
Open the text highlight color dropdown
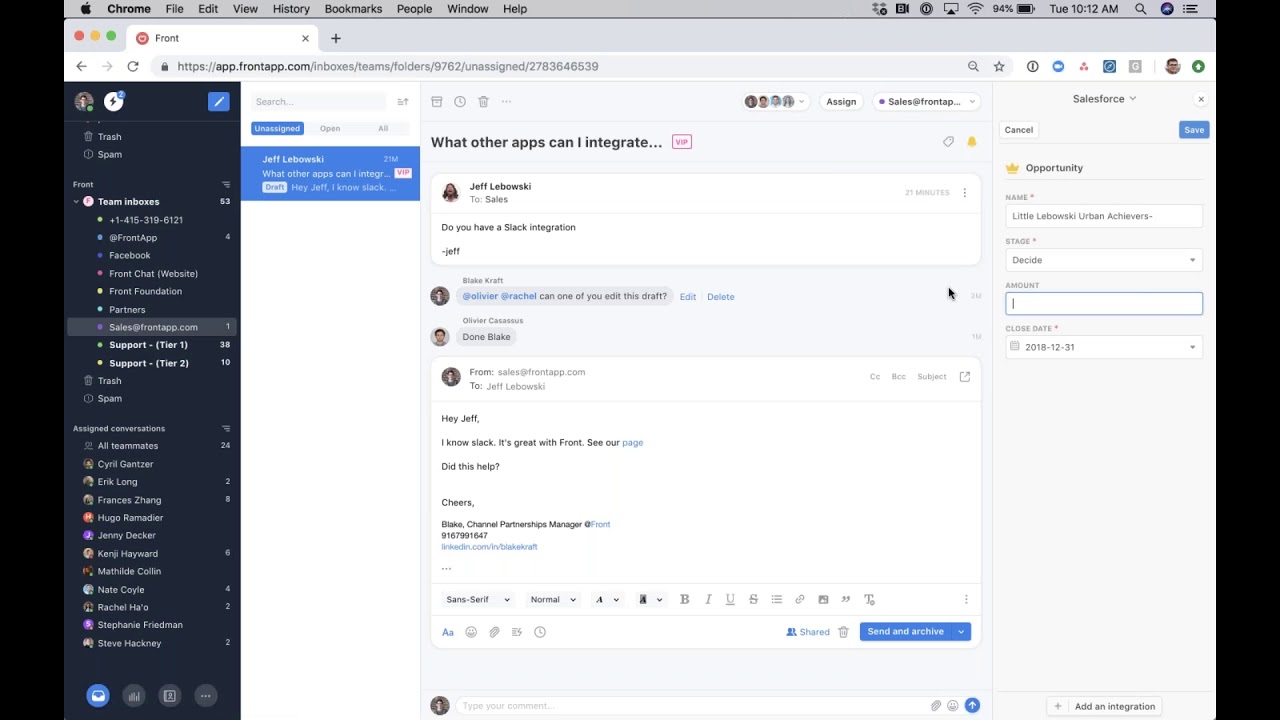pos(650,599)
